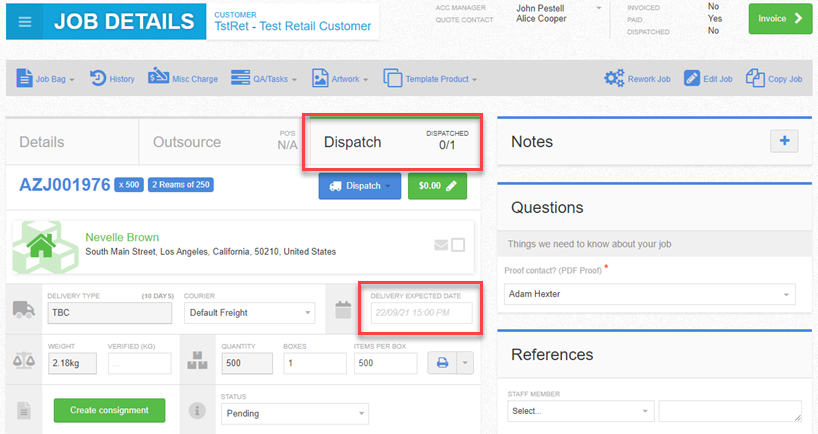Click the Alice Cooper quote contact

(x=541, y=19)
